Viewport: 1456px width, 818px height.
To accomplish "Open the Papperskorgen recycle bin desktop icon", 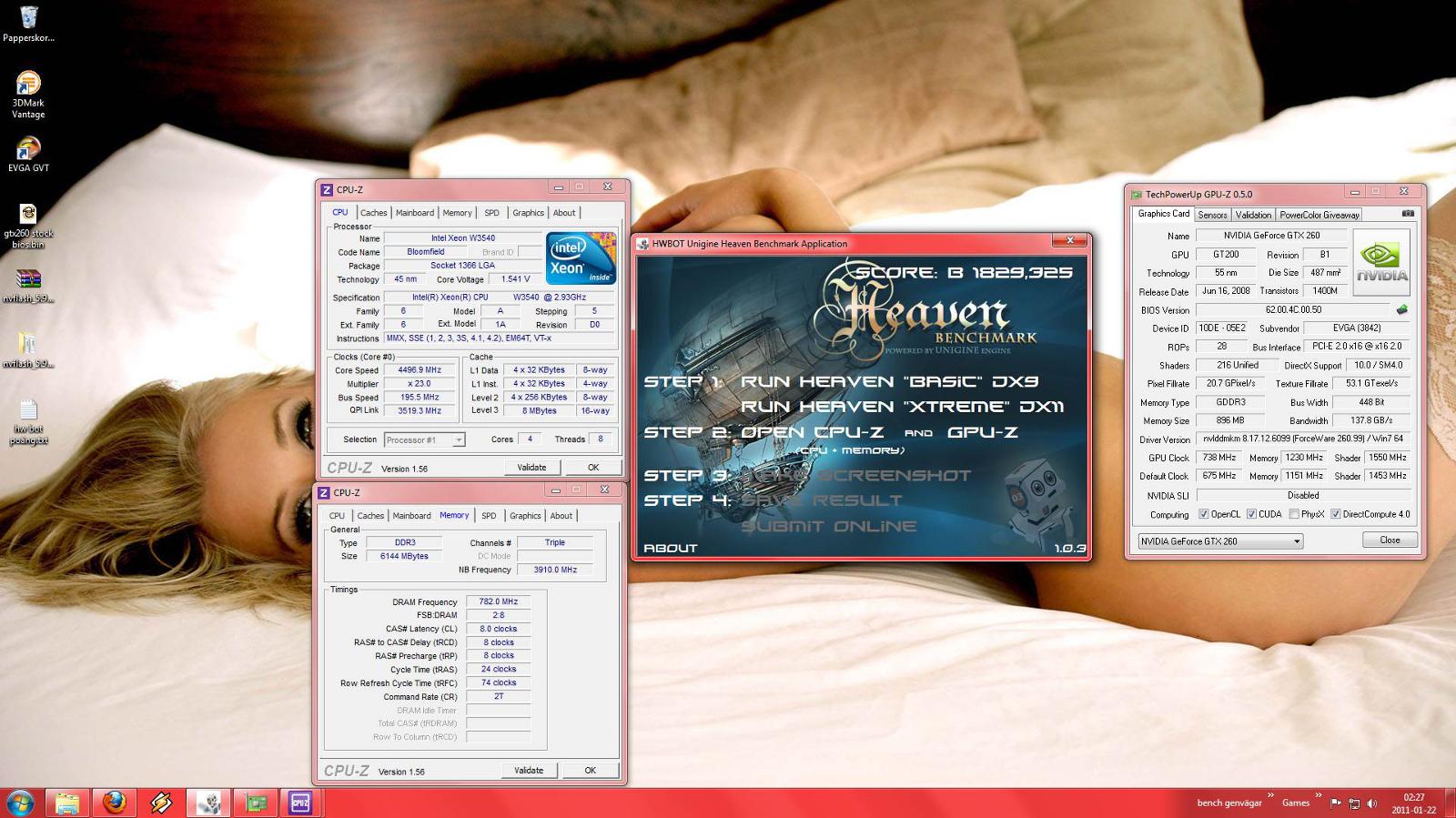I will click(x=28, y=25).
